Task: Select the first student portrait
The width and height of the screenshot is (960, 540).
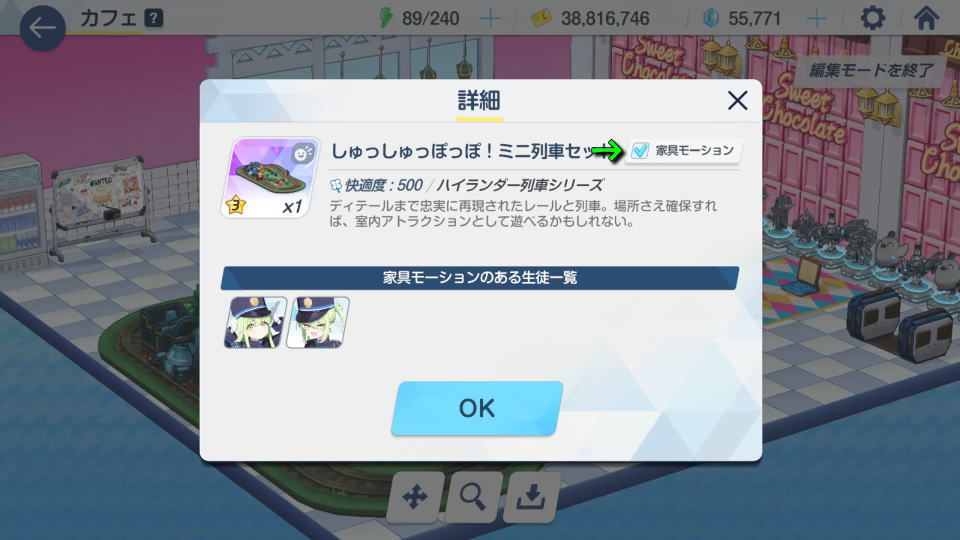Action: coord(255,322)
